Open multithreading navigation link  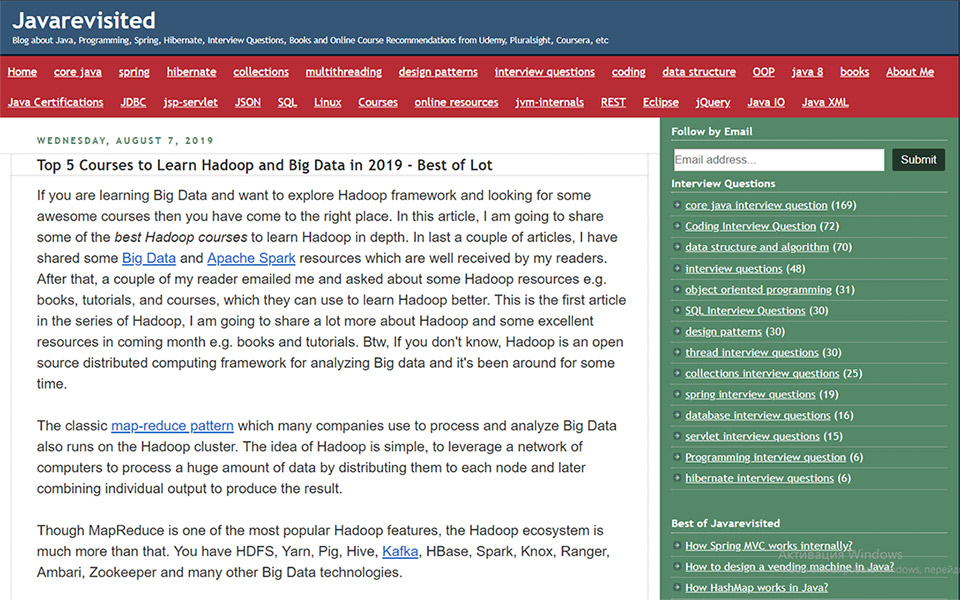343,72
